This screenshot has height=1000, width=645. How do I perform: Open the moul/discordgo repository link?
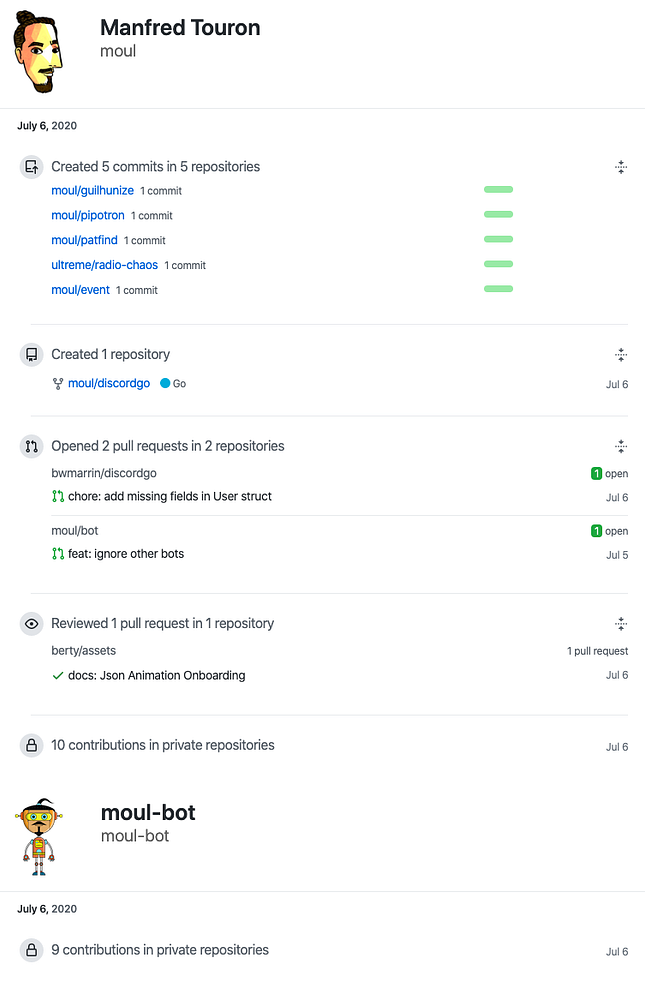click(x=110, y=383)
